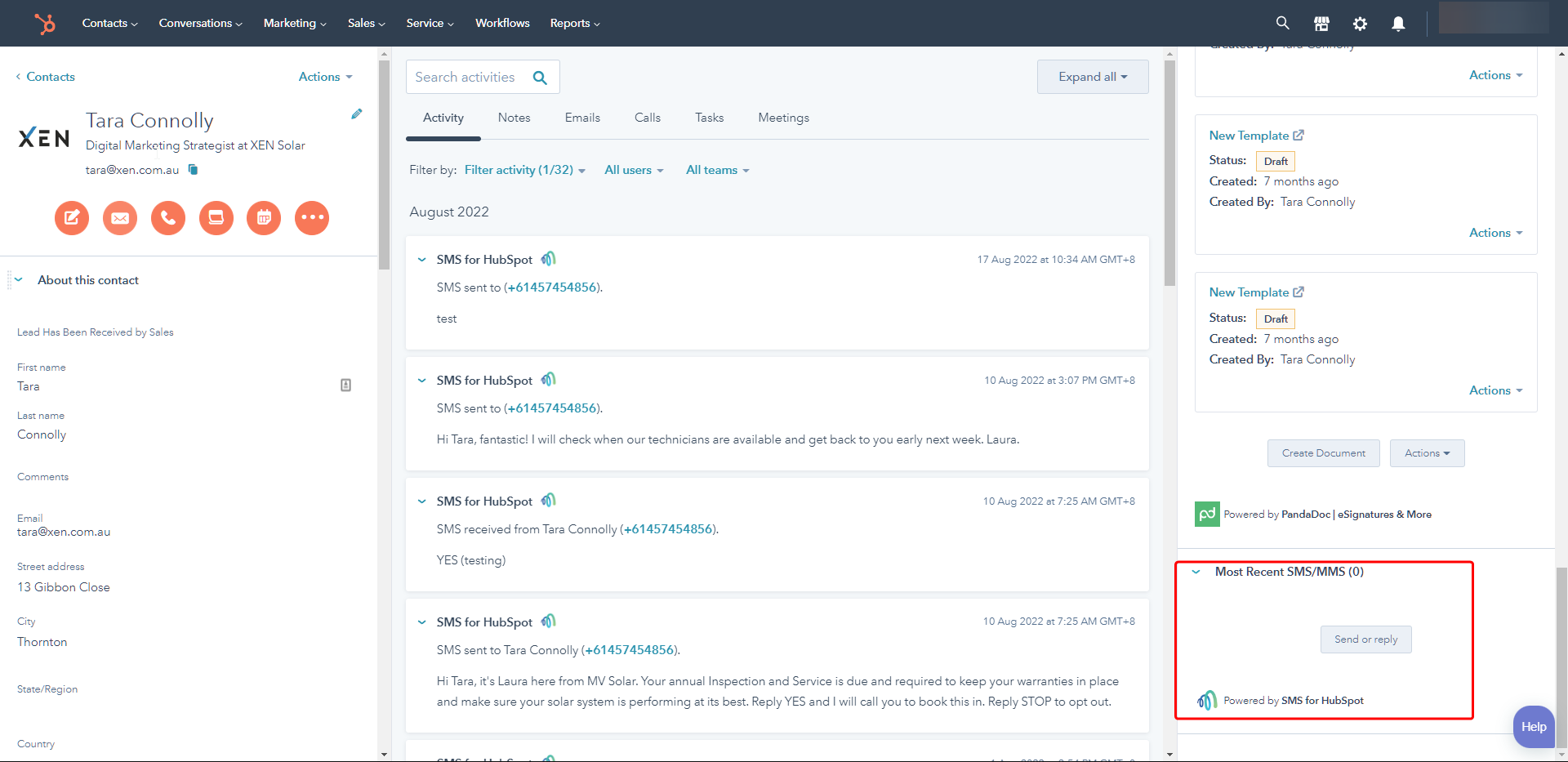1568x762 pixels.
Task: Open the Marketplace icon in top bar
Action: click(1321, 24)
